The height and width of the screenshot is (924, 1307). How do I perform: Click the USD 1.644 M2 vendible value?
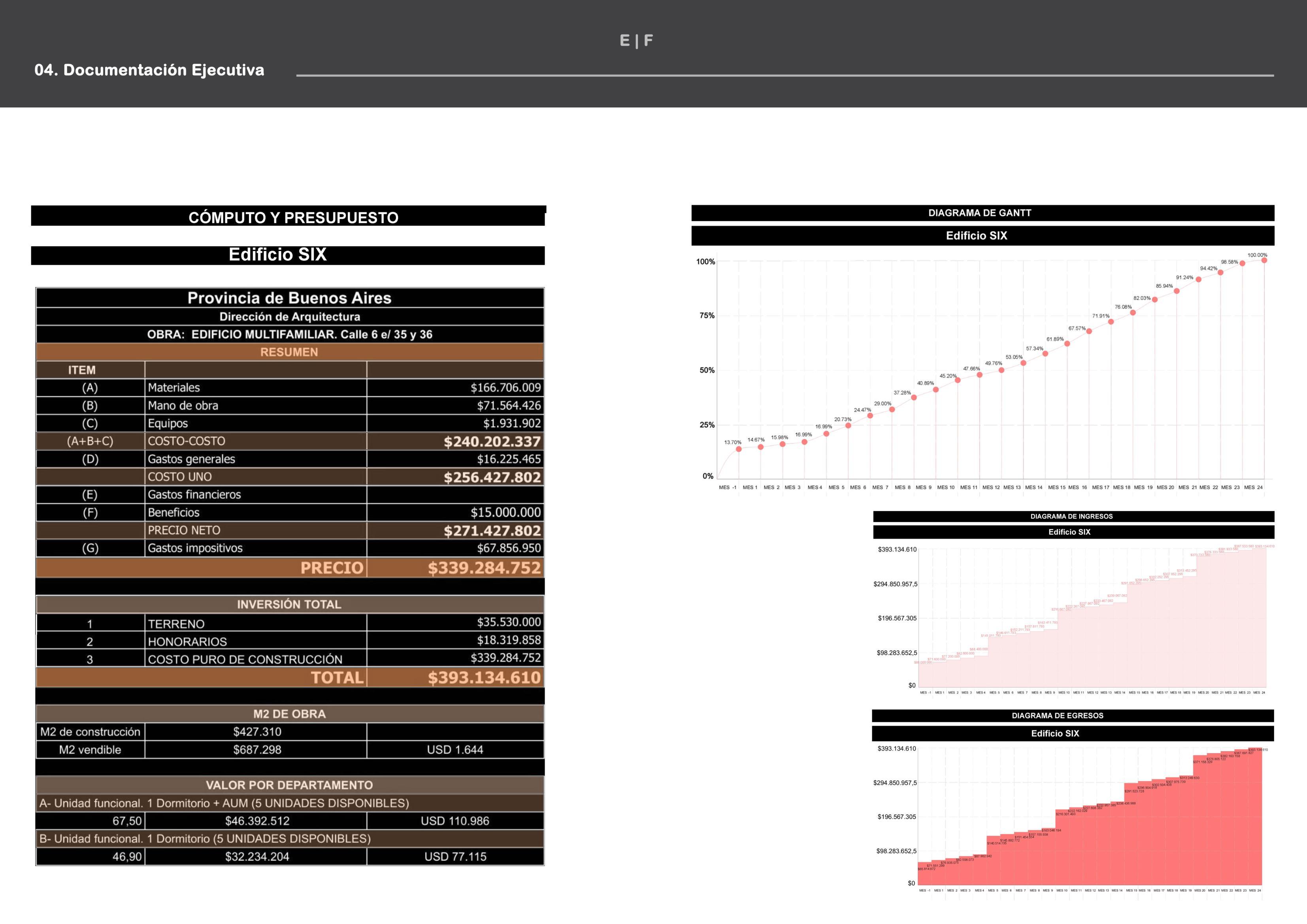click(455, 750)
